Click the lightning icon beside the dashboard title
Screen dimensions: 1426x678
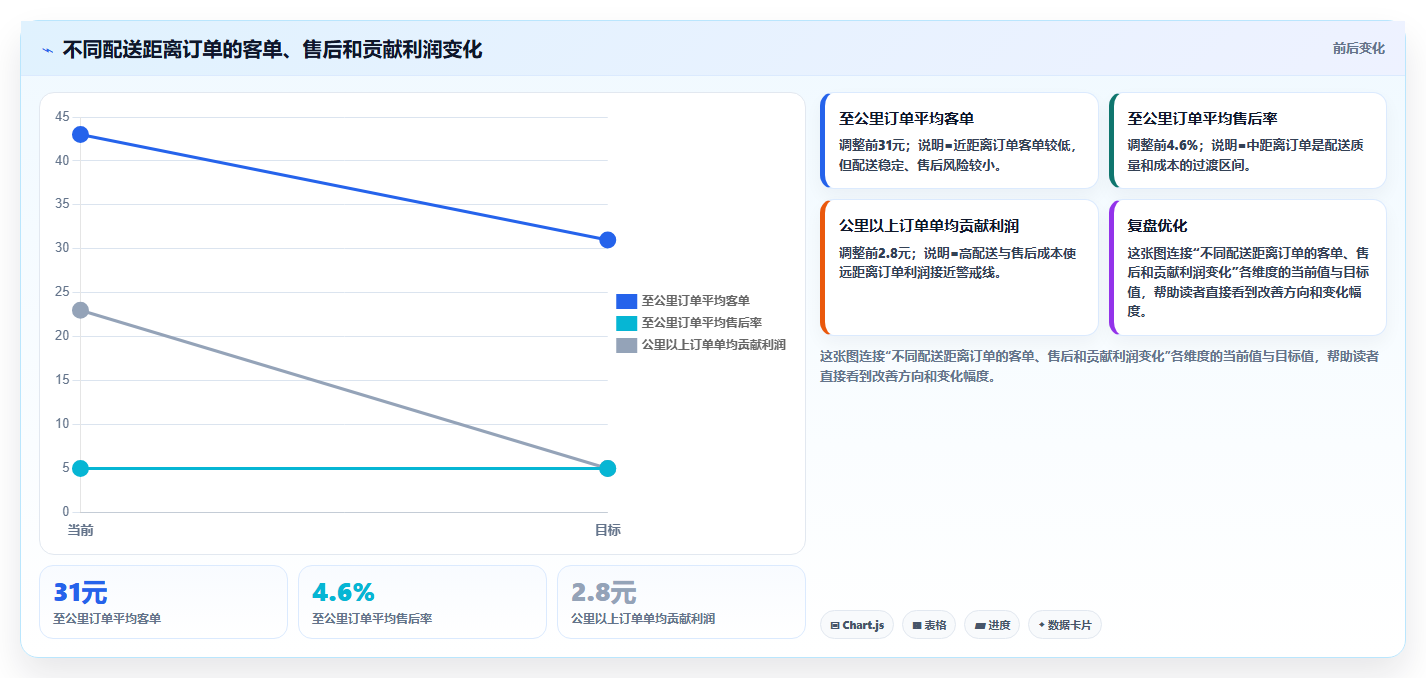coord(47,50)
